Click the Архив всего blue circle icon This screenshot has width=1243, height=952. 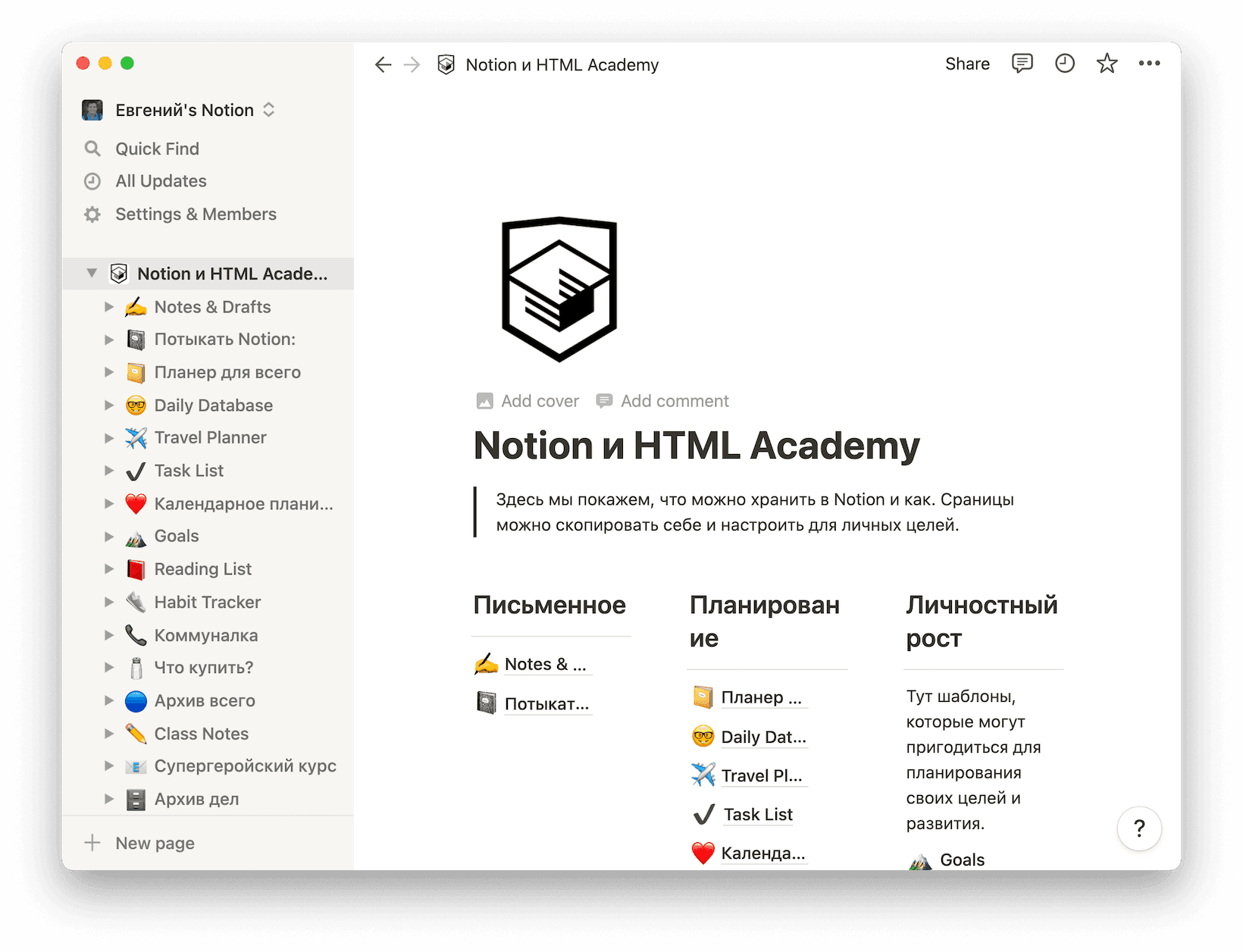pos(136,701)
